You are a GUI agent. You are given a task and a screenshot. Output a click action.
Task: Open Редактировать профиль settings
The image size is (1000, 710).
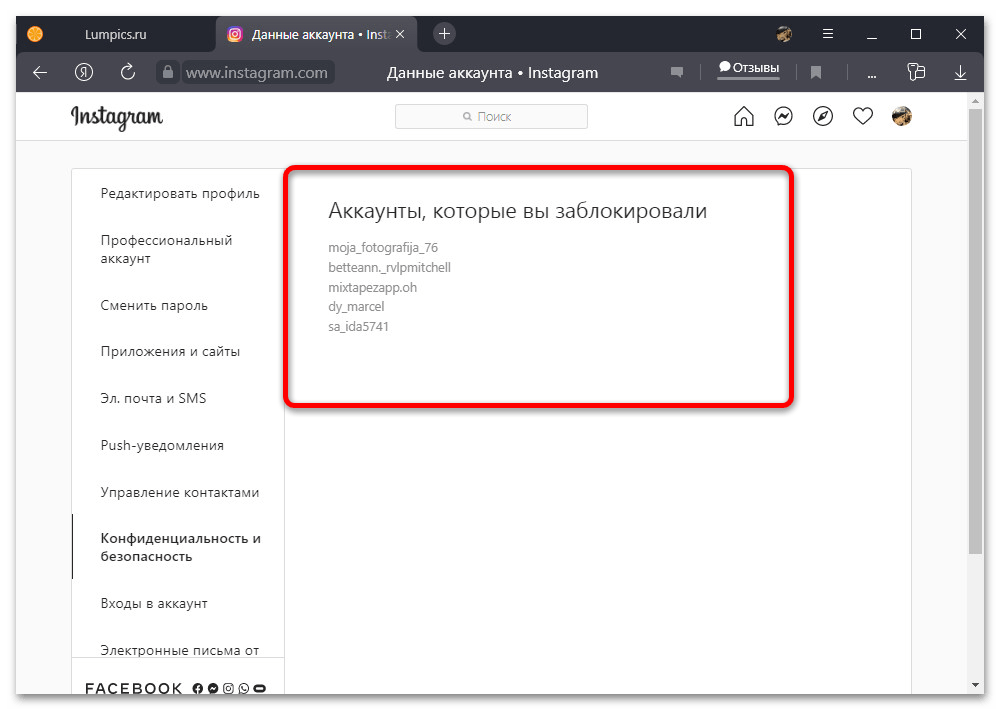pos(180,193)
